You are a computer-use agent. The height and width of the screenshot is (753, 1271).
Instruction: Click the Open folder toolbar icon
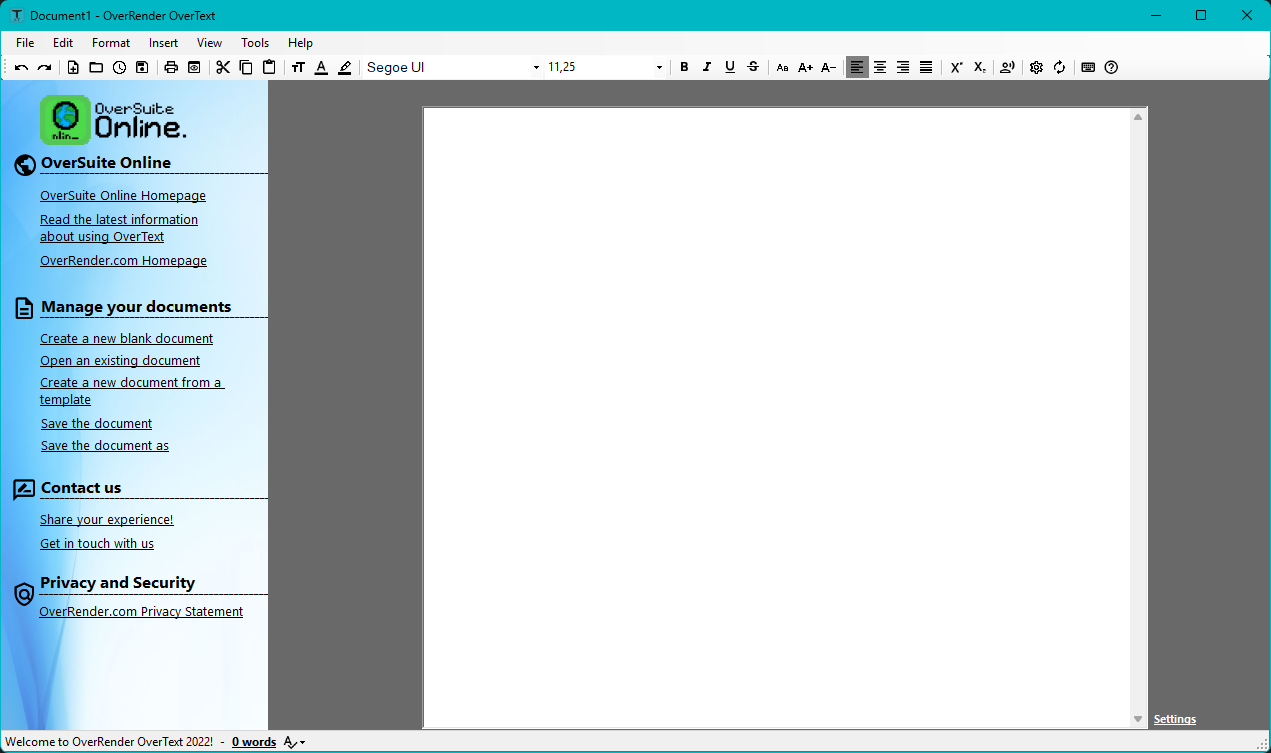point(96,68)
